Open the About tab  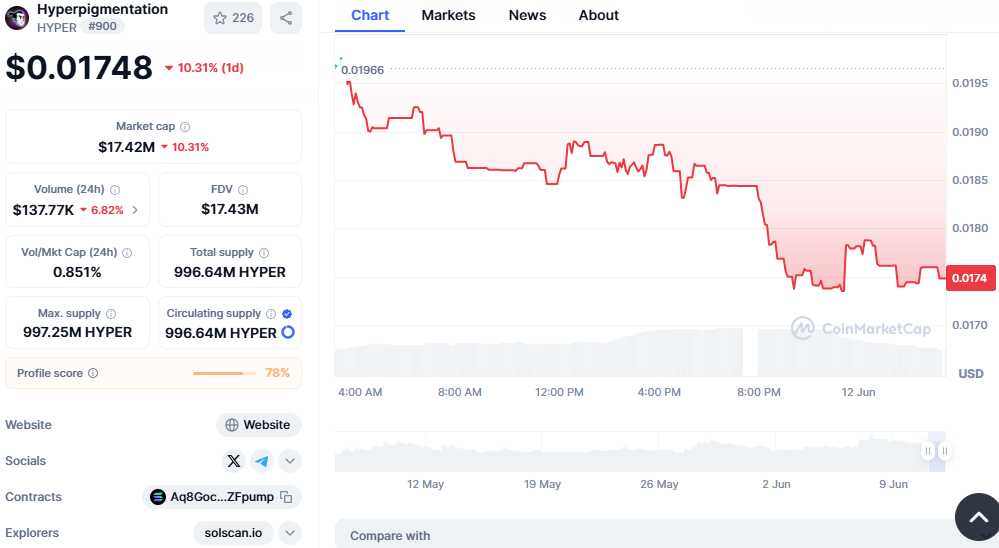[x=598, y=15]
